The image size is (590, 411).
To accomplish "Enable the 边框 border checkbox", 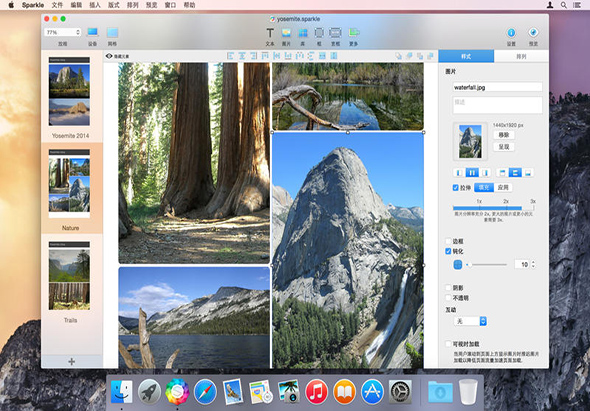I will 448,241.
